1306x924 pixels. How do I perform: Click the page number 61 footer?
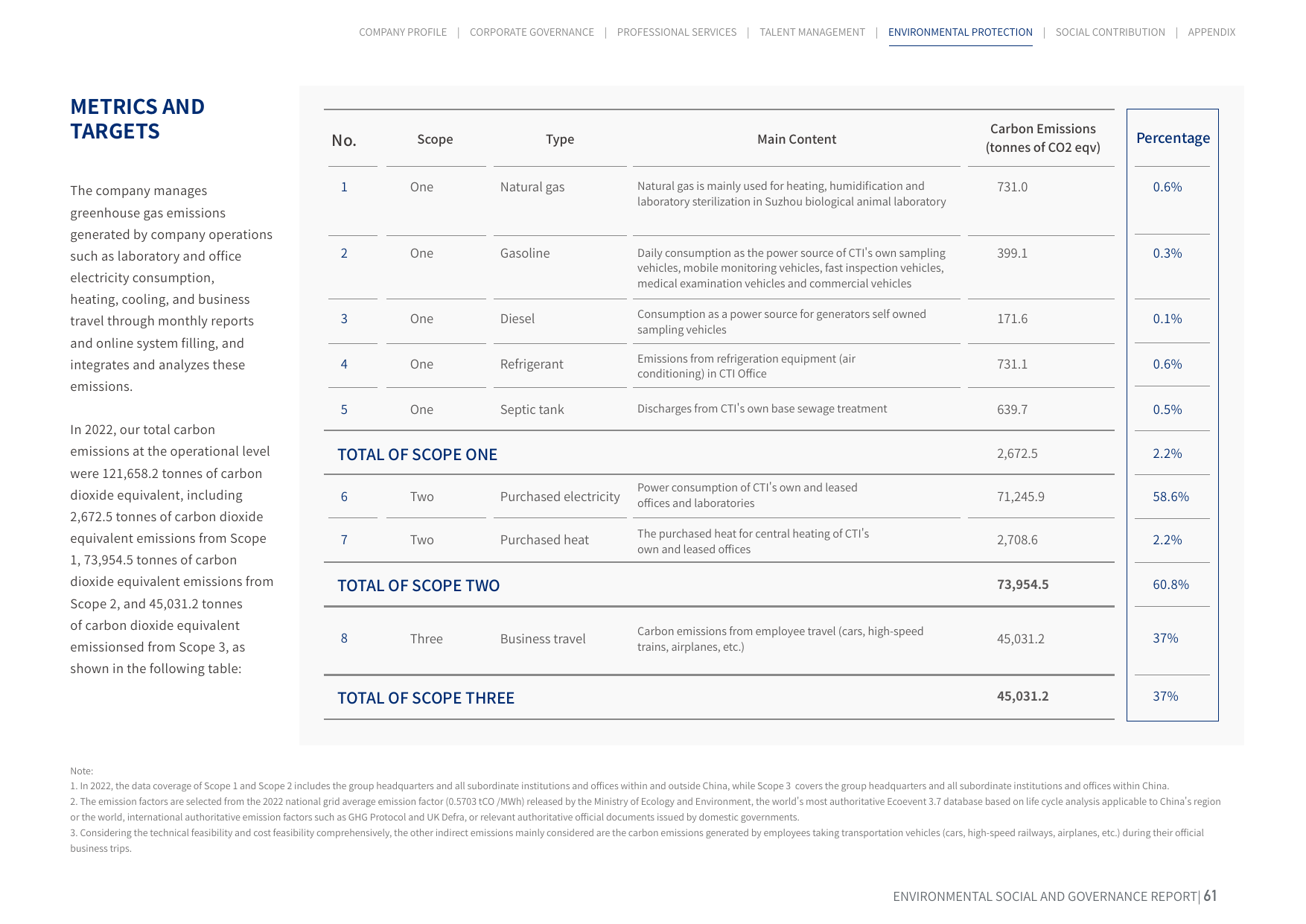click(1210, 896)
